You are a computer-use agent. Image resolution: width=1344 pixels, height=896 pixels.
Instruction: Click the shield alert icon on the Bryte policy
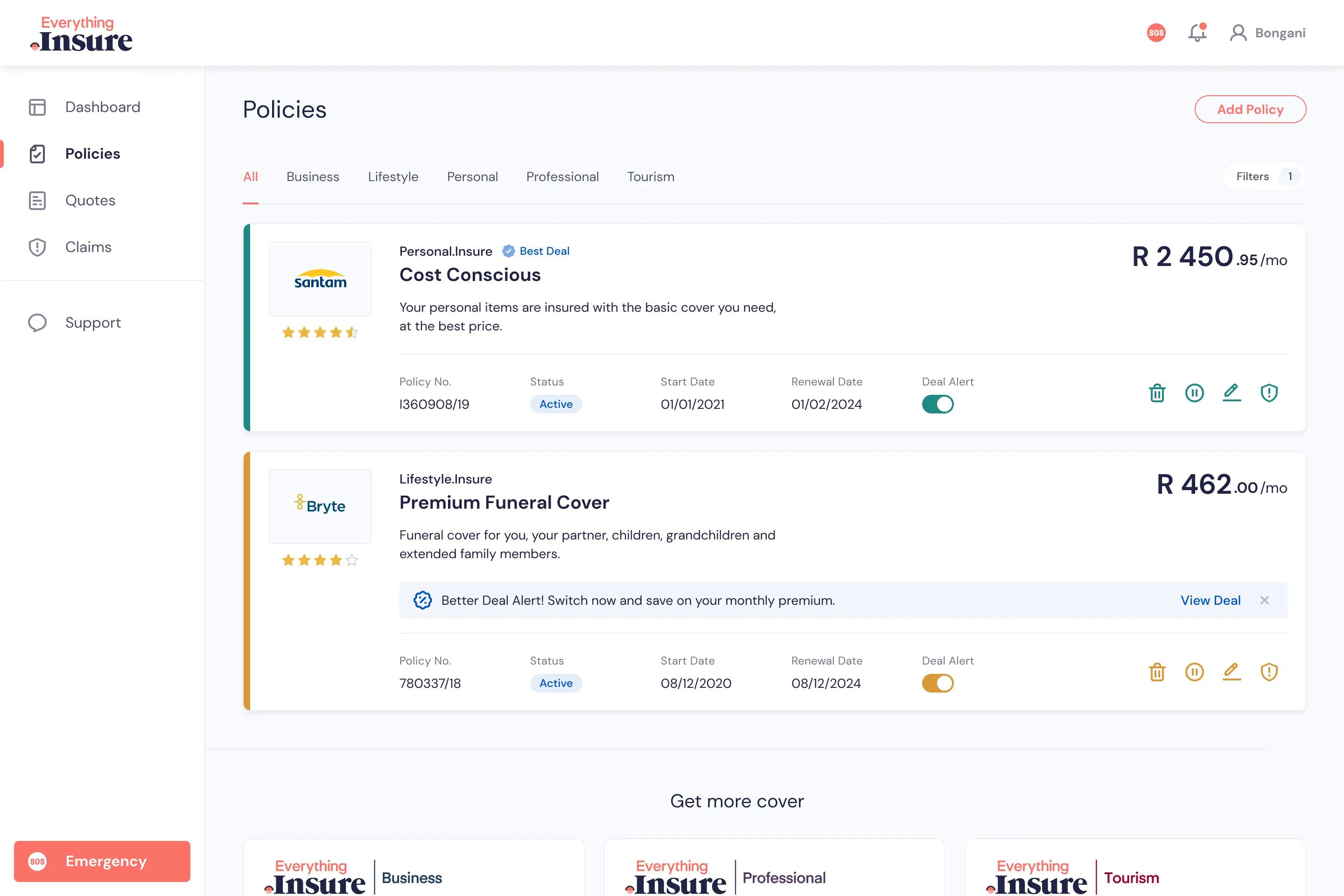pyautogui.click(x=1269, y=672)
